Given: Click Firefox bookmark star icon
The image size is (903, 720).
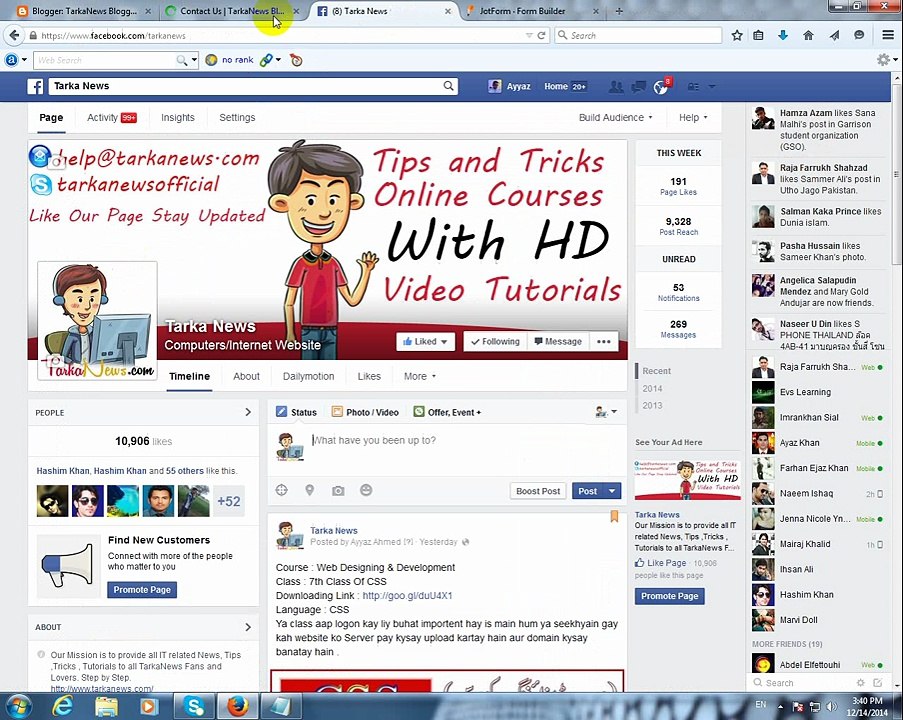Looking at the screenshot, I should pos(737,35).
